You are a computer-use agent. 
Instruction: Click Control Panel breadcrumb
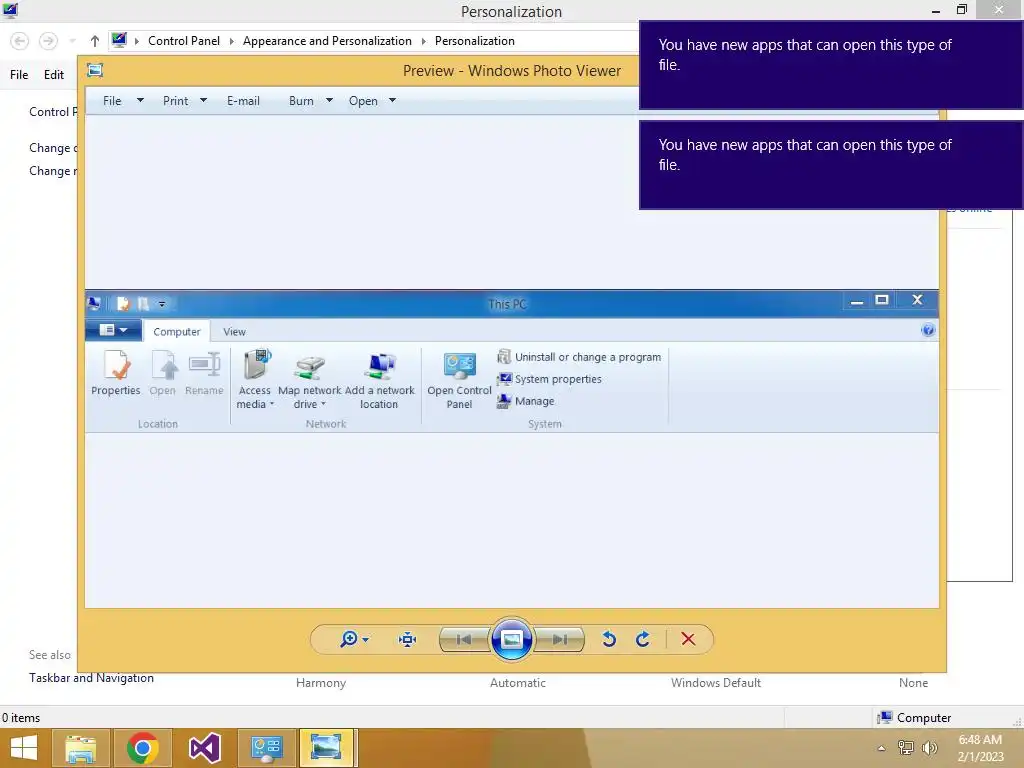pos(184,40)
